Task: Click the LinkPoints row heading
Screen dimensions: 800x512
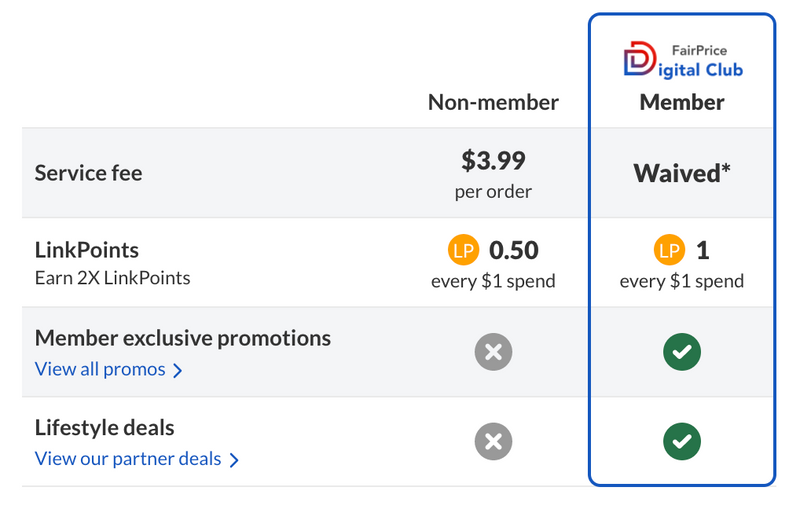Action: point(87,250)
